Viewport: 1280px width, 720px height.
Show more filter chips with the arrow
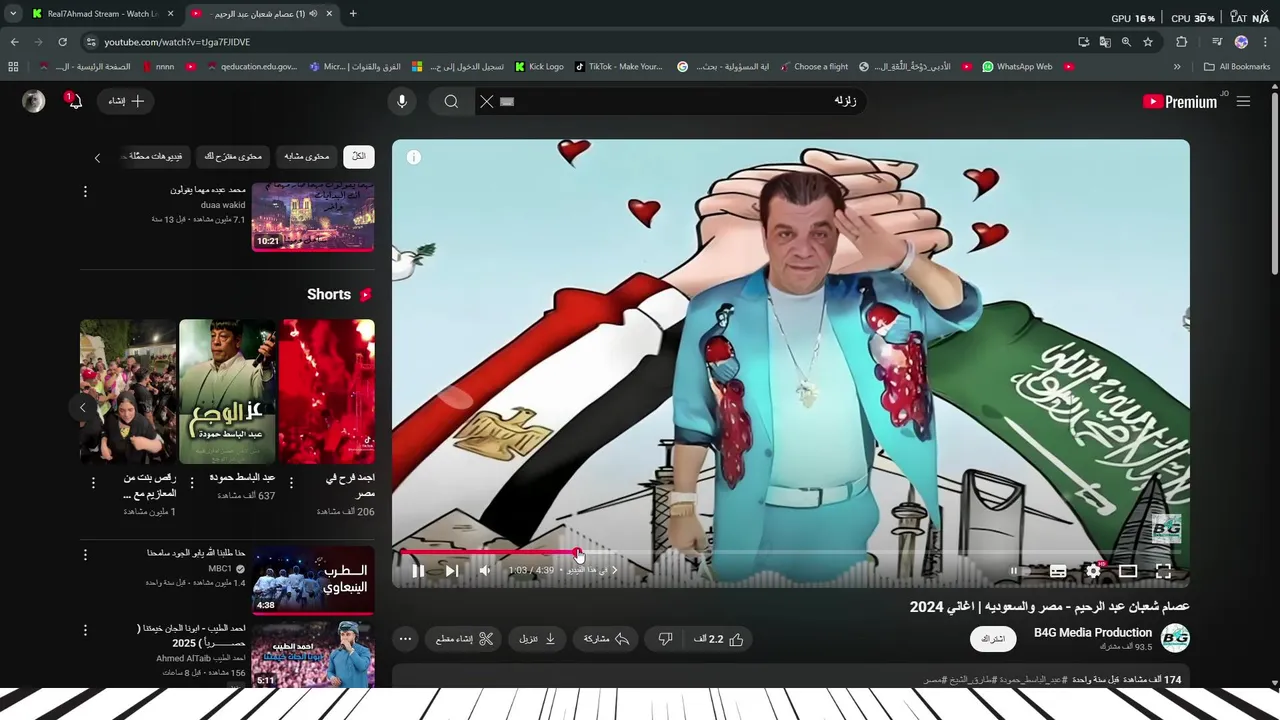click(97, 157)
